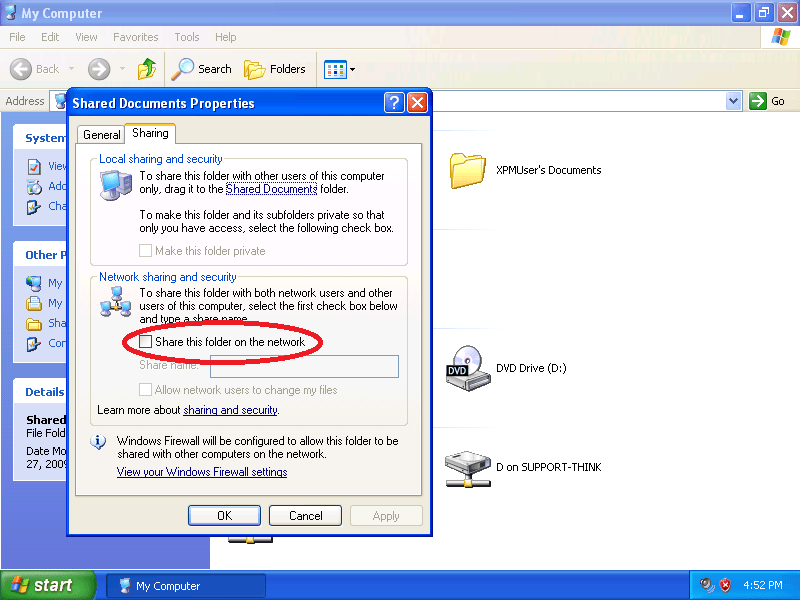The width and height of the screenshot is (800, 600).
Task: Open the Forward history dropdown arrow
Action: (122, 69)
